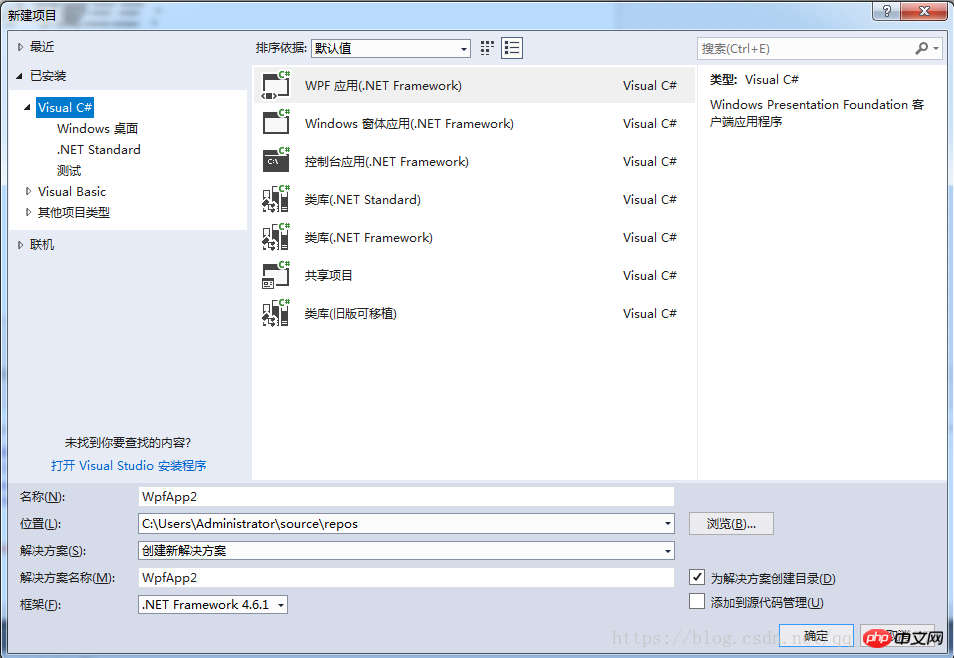Enable 添加到源代码管理 checkbox

click(697, 601)
